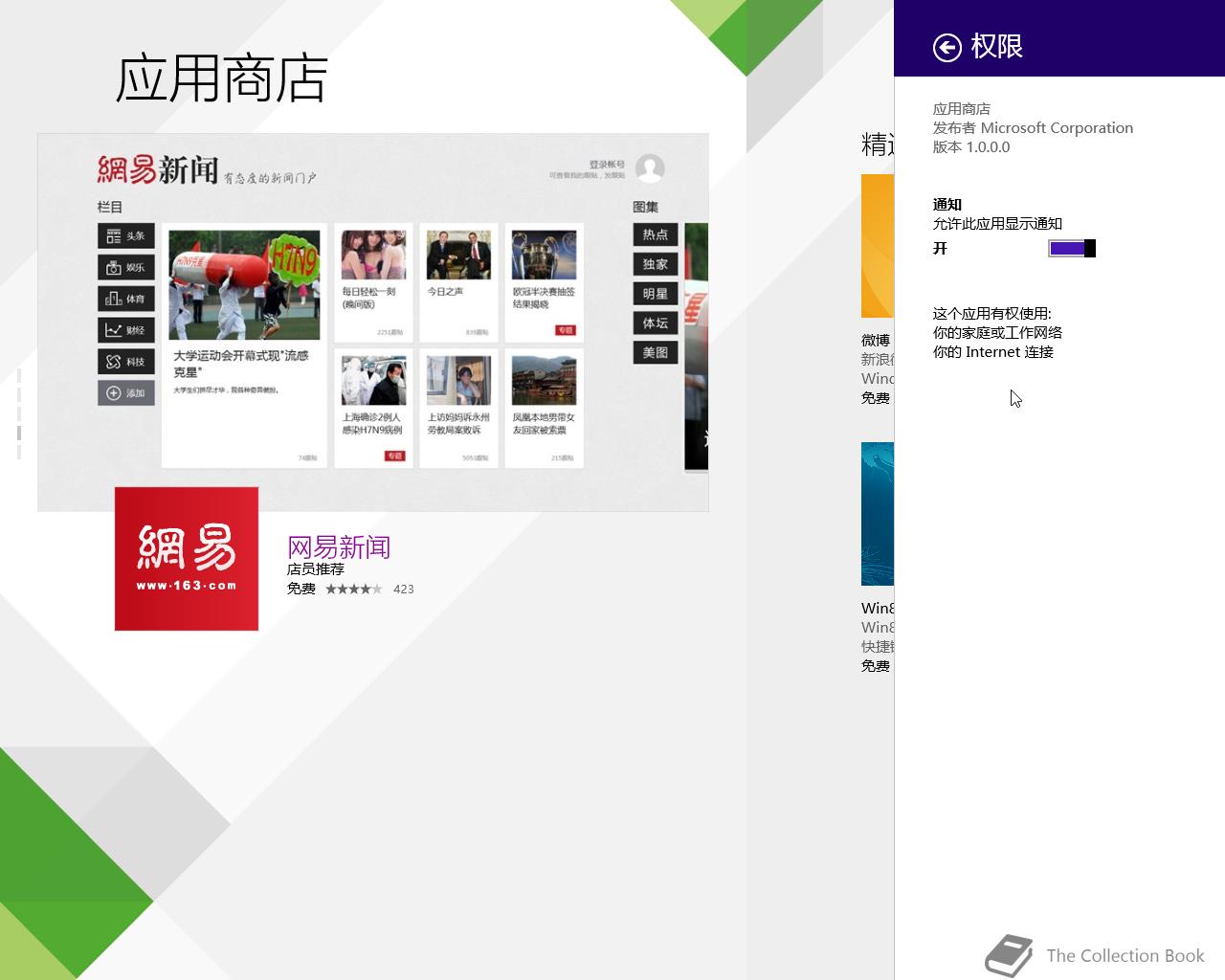The image size is (1225, 980).
Task: Click the star rating next to 423
Action: click(x=353, y=590)
